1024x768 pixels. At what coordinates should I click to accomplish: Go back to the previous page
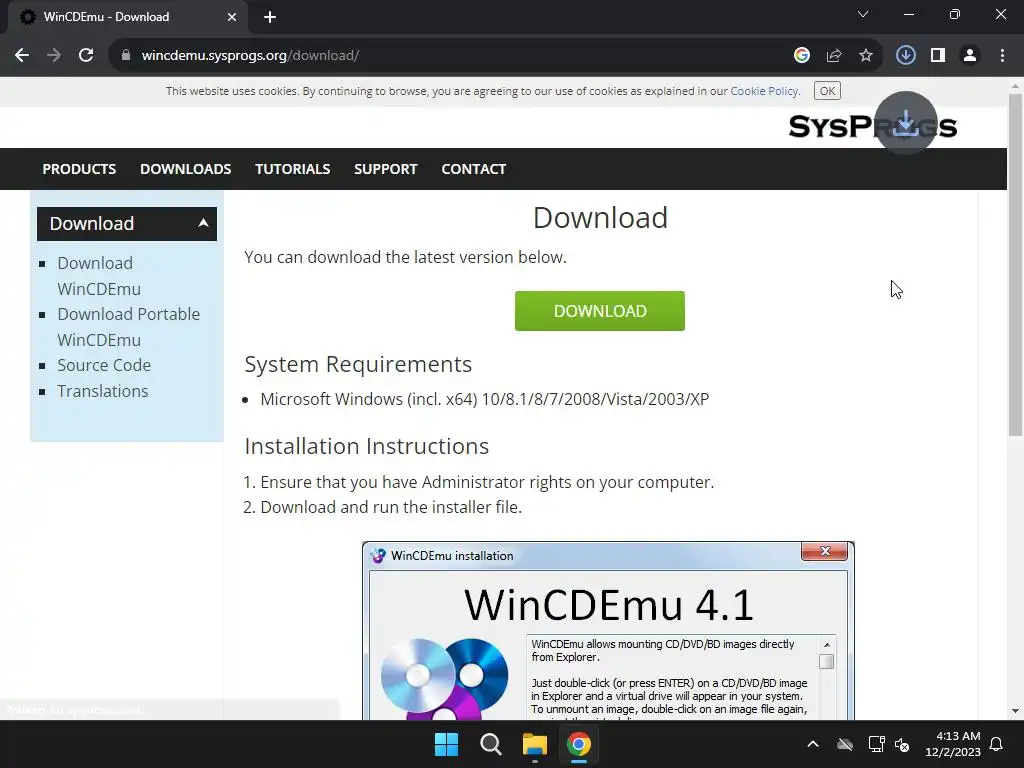pyautogui.click(x=22, y=56)
